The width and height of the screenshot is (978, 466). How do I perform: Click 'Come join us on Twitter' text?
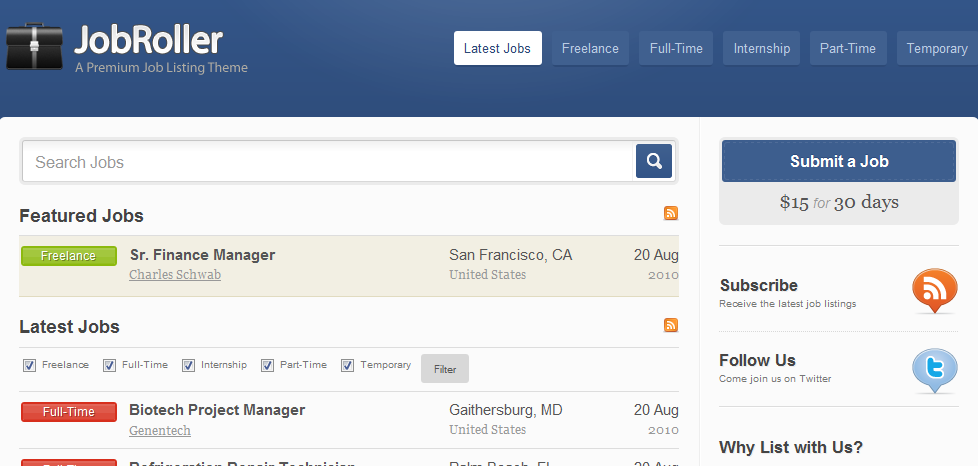[775, 379]
